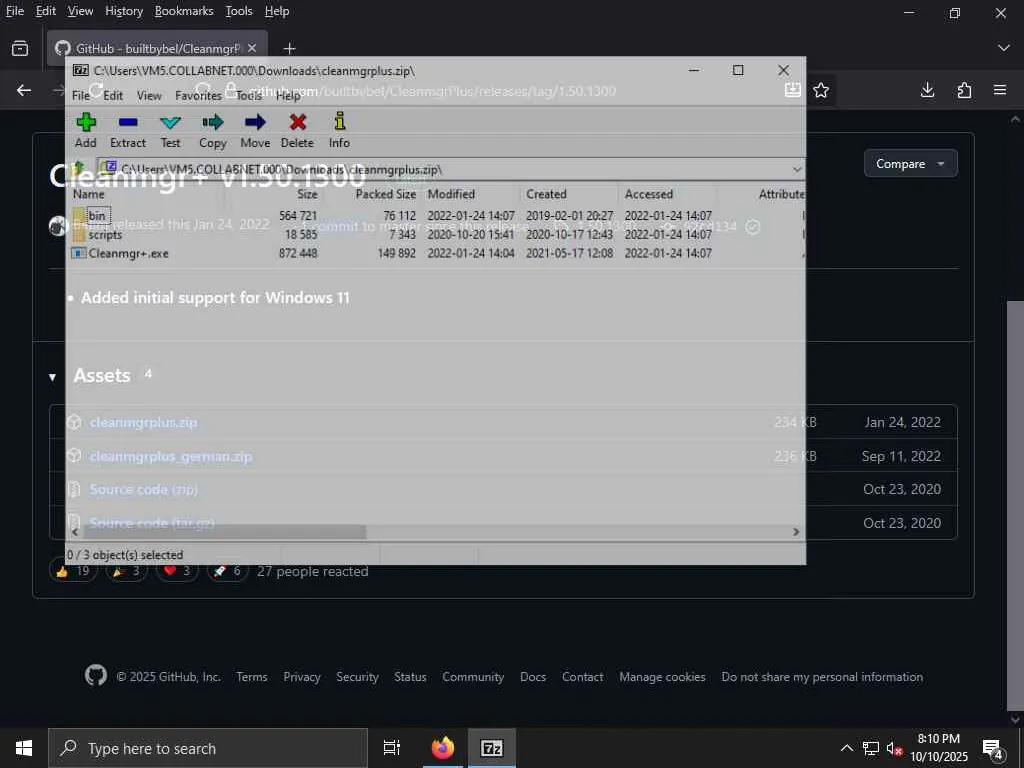Click the rocket reaction button
This screenshot has width=1024, height=768.
tap(227, 571)
